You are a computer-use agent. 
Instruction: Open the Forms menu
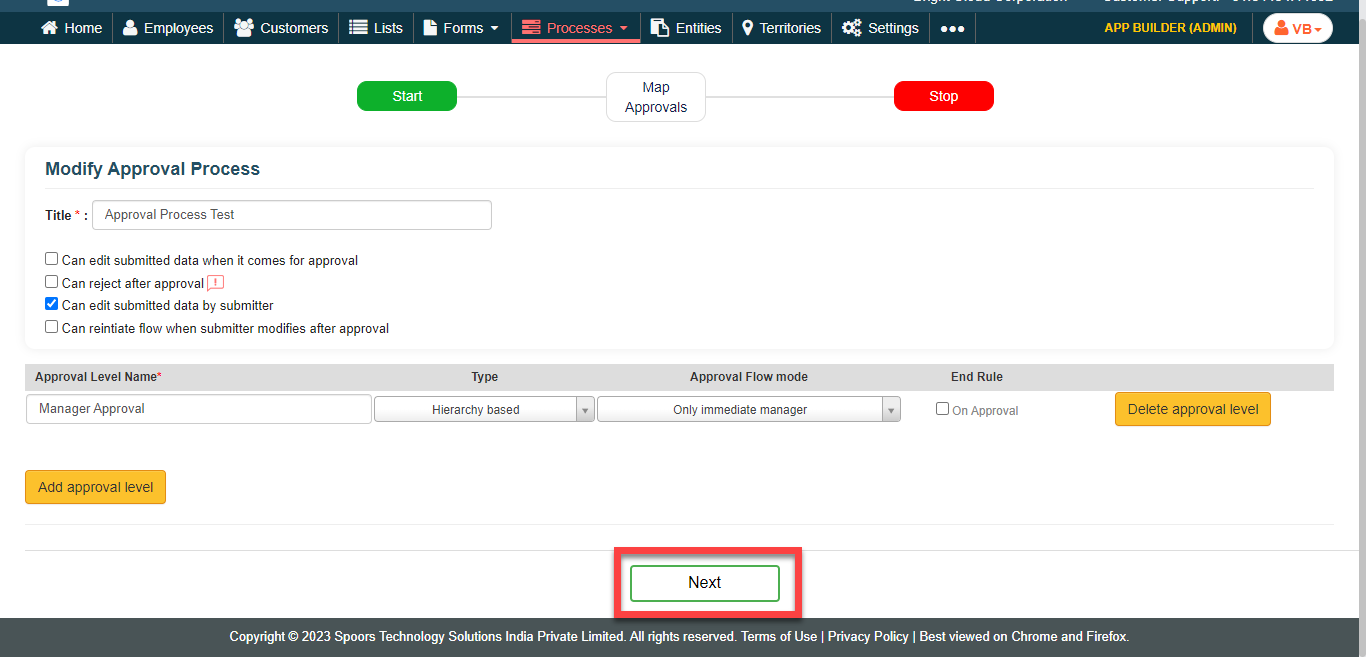[461, 28]
